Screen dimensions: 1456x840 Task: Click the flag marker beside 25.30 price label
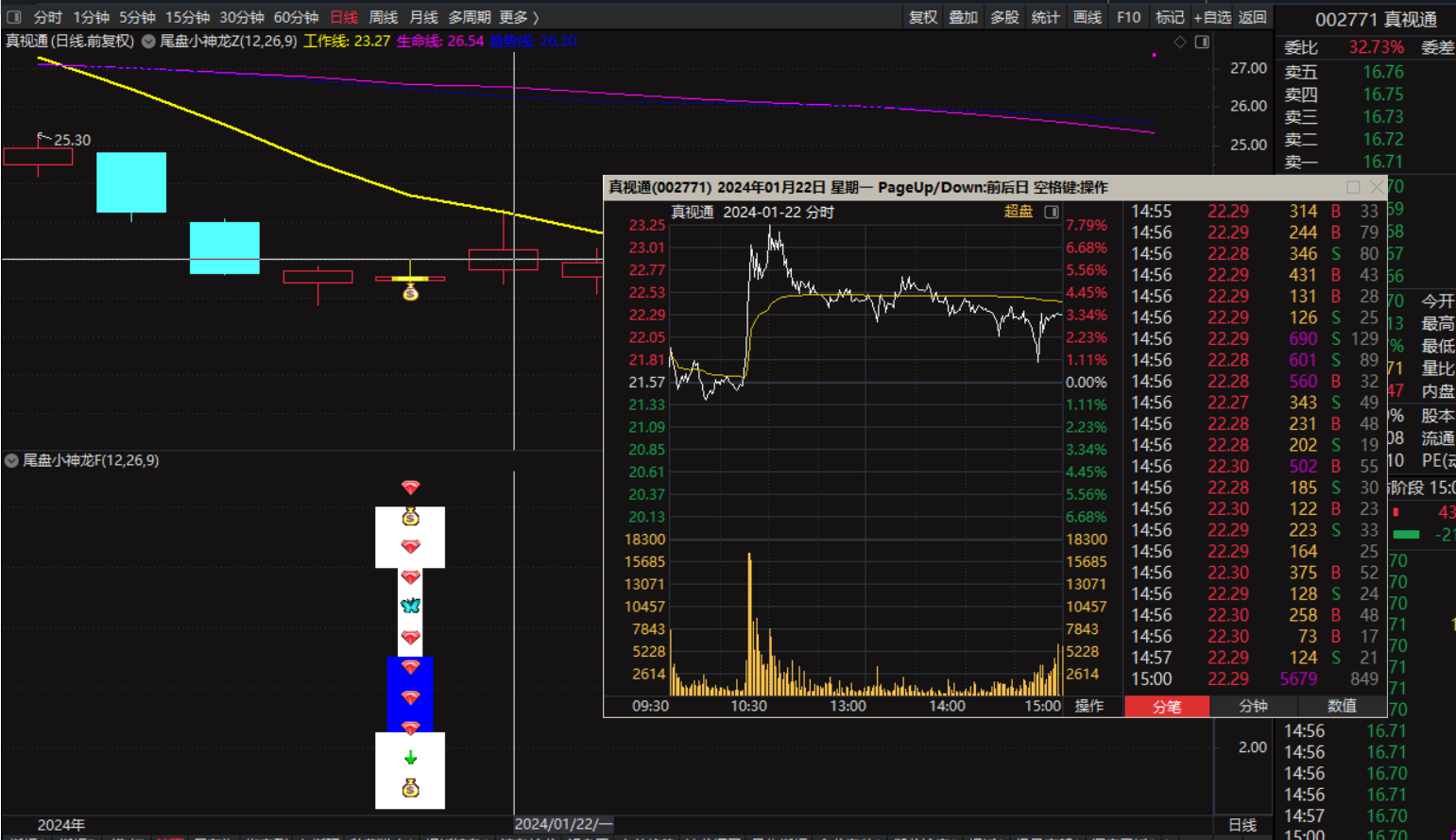[x=43, y=138]
